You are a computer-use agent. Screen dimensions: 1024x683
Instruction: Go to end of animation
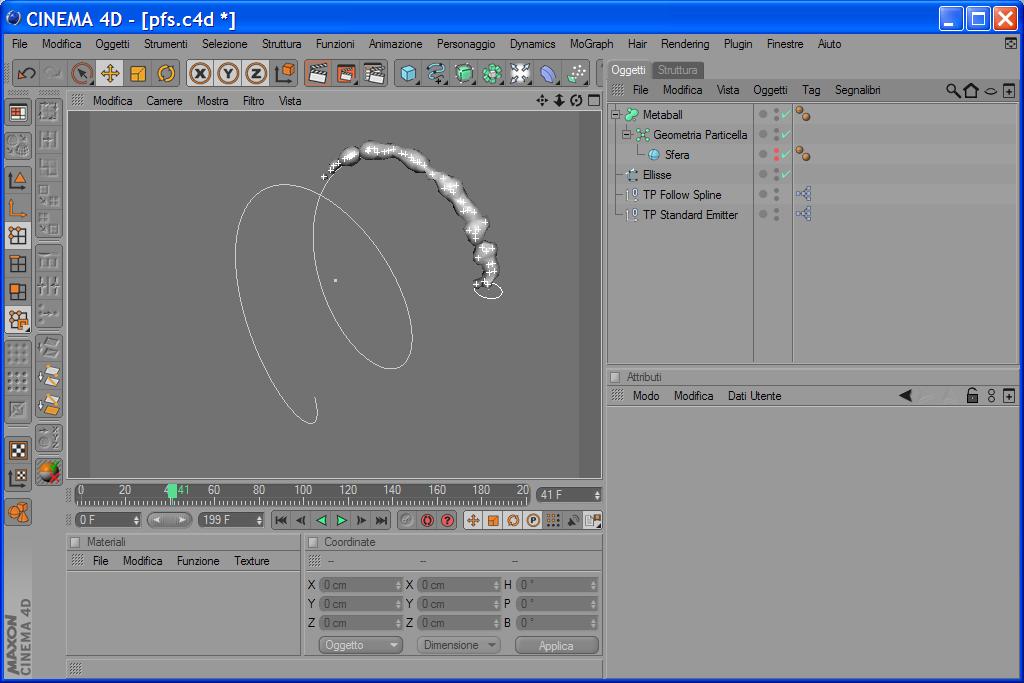pos(381,520)
